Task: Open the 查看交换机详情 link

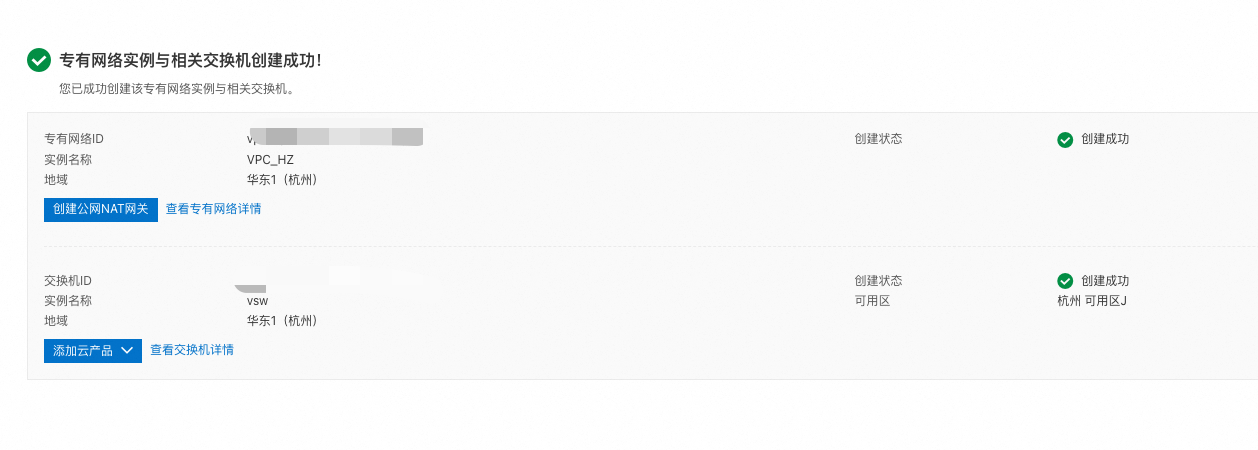Action: click(x=192, y=350)
